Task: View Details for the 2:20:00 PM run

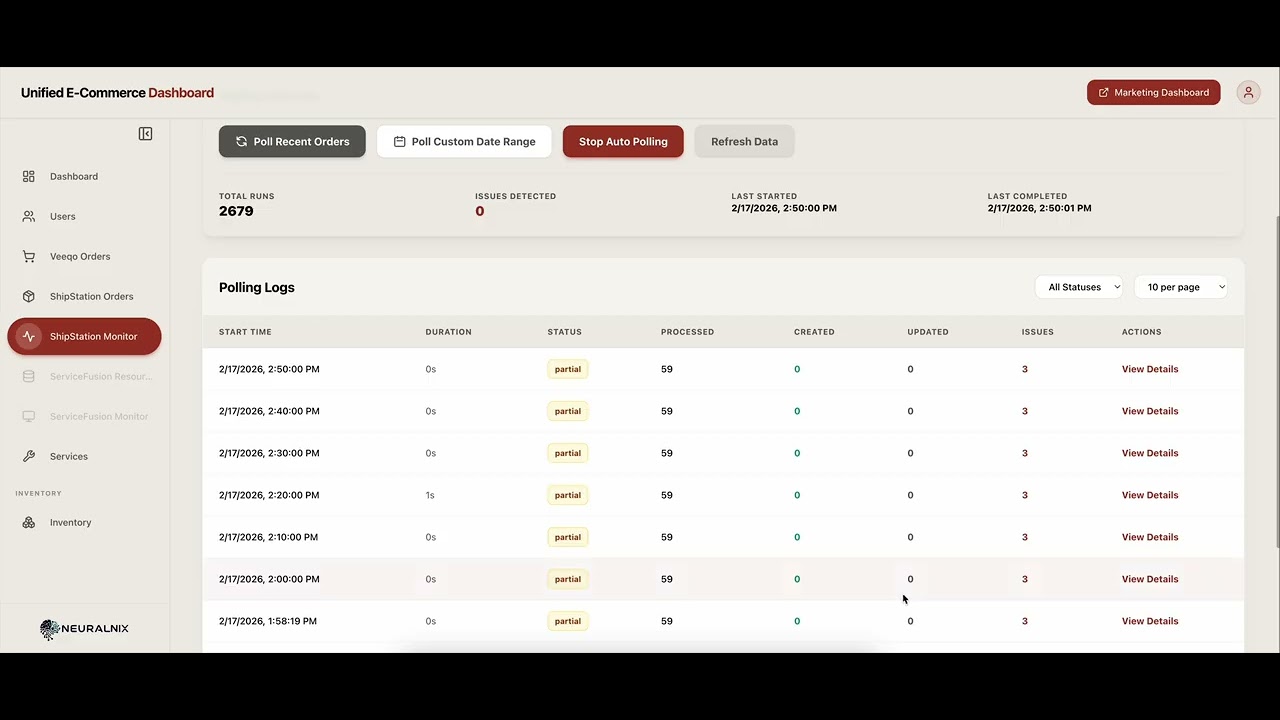Action: [1150, 495]
